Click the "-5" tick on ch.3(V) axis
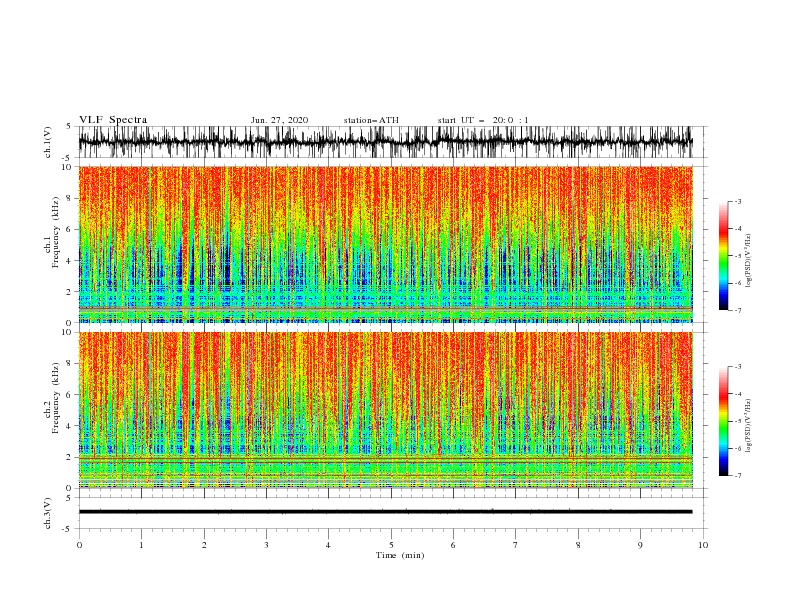This screenshot has height=612, width=792. [68, 529]
